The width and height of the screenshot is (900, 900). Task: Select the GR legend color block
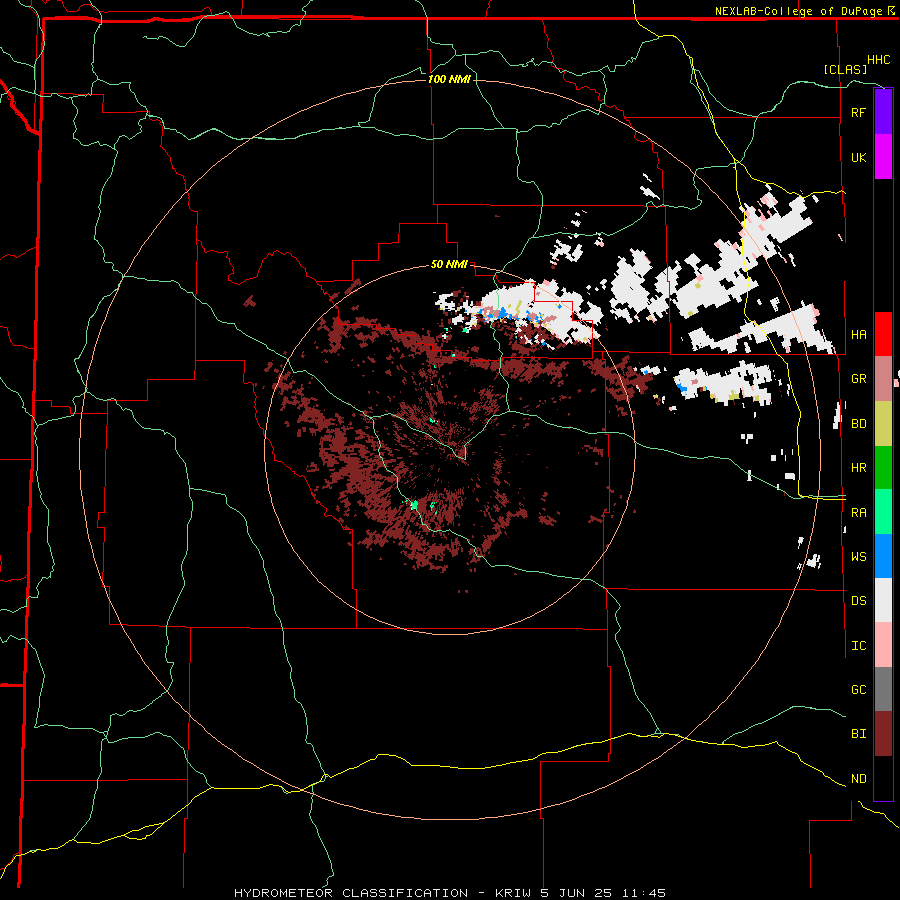[883, 379]
